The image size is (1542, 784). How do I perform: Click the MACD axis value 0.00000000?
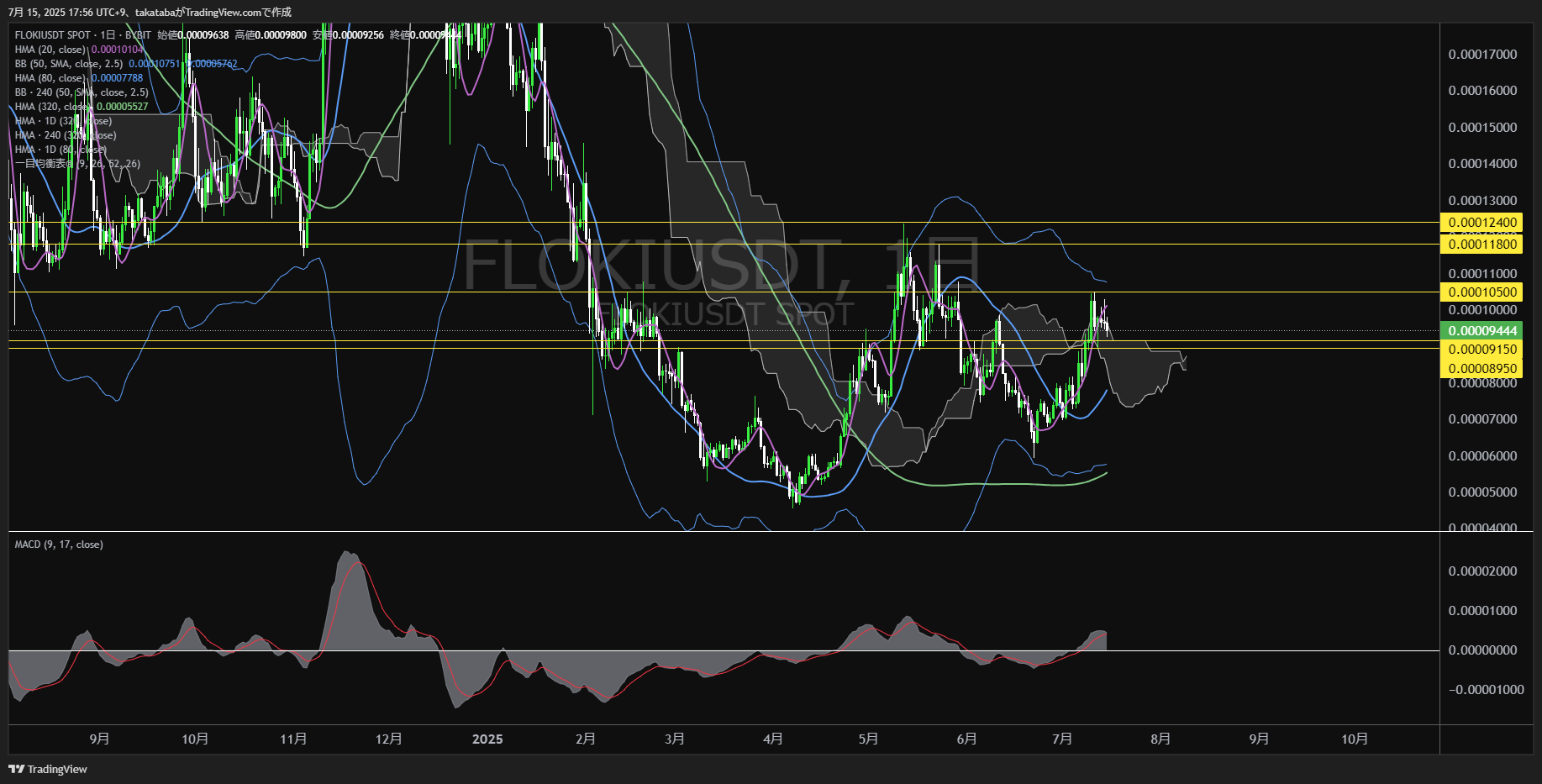(x=1483, y=650)
